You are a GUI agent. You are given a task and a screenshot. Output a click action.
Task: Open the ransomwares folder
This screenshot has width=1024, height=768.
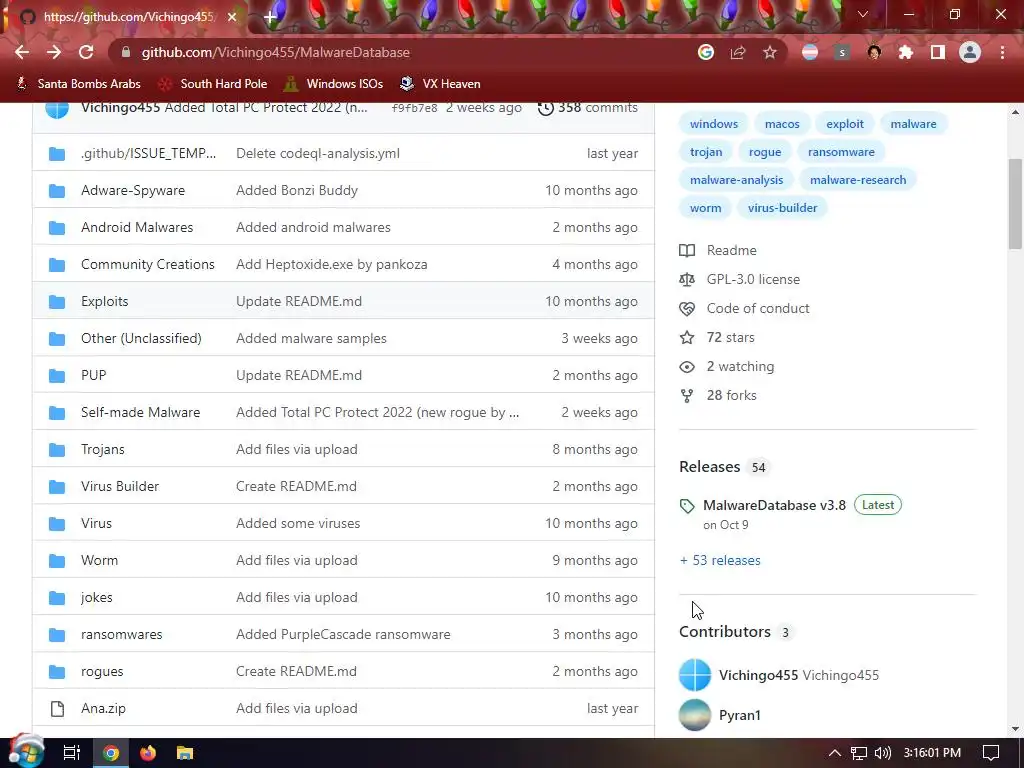point(121,635)
